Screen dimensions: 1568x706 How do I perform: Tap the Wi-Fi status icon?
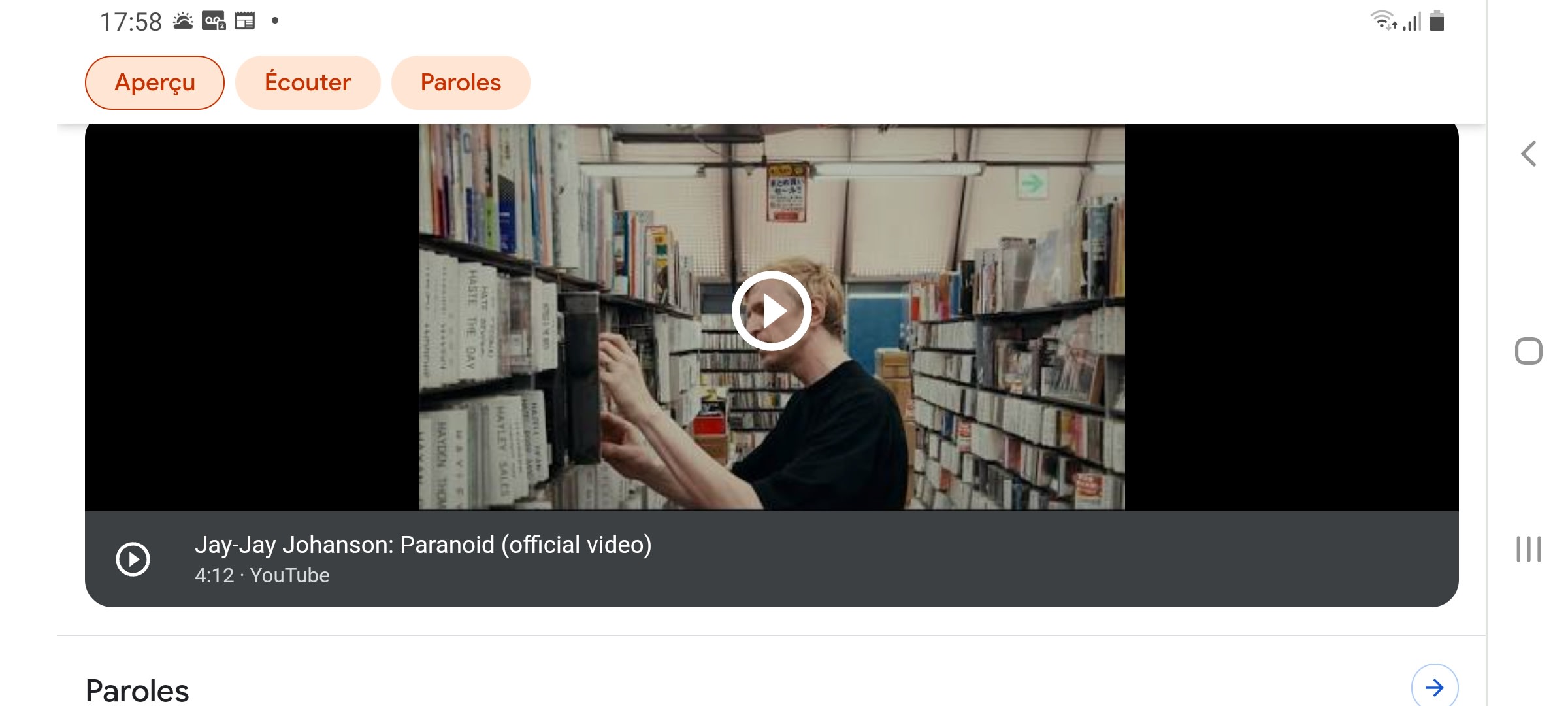pyautogui.click(x=1383, y=21)
